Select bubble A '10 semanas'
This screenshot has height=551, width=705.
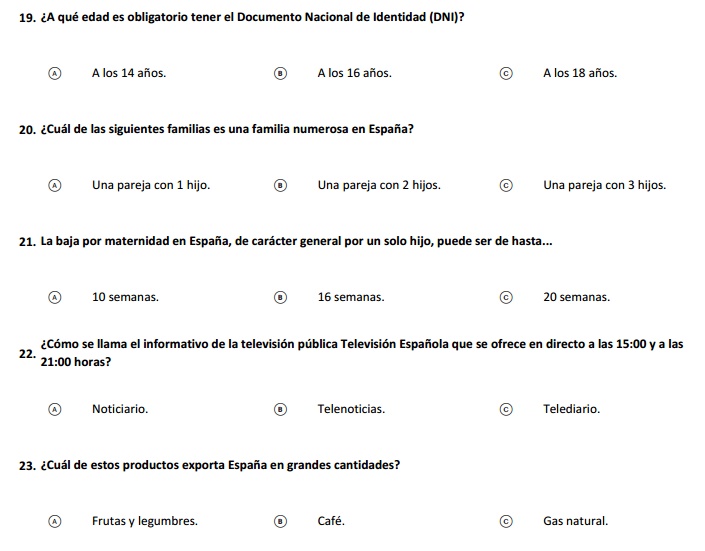54,297
